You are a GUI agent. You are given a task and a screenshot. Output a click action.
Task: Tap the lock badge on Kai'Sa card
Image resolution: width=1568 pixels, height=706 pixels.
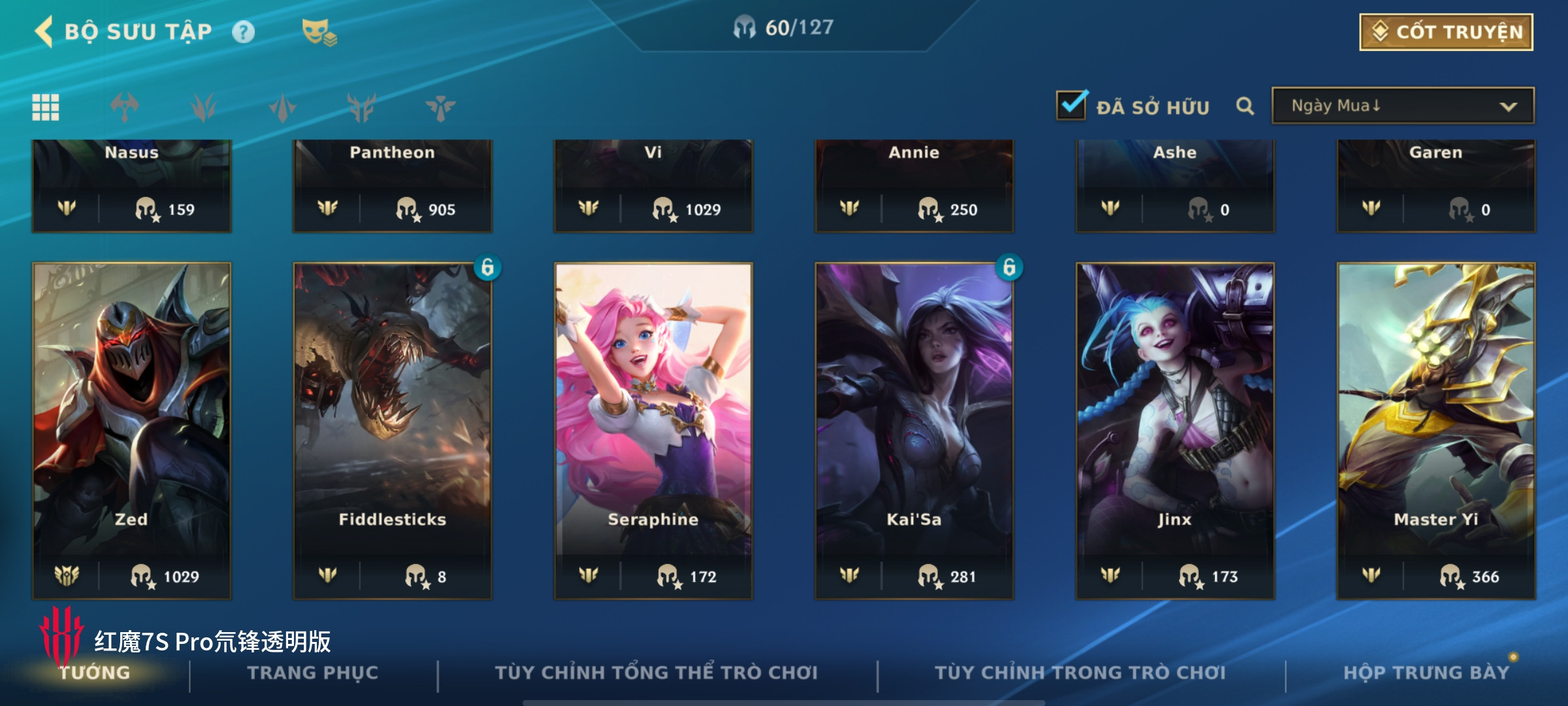1009,267
